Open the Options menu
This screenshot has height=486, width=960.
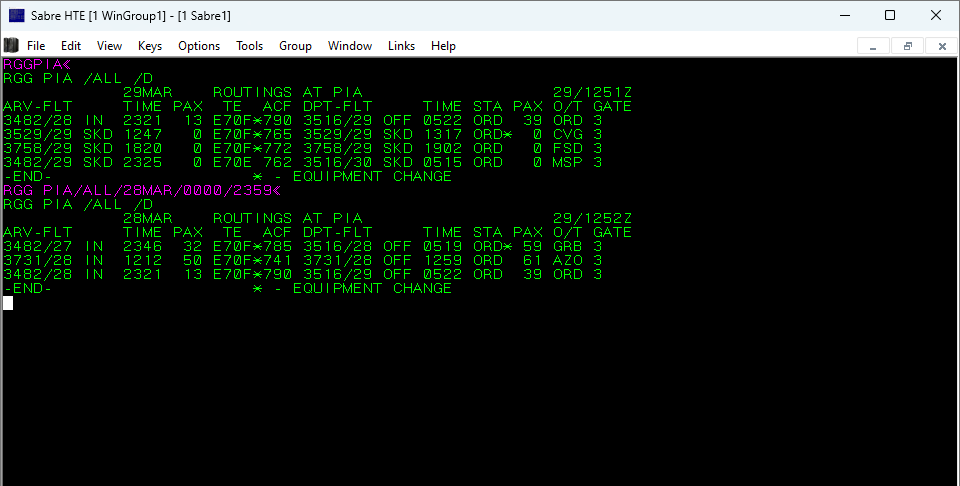tap(199, 46)
